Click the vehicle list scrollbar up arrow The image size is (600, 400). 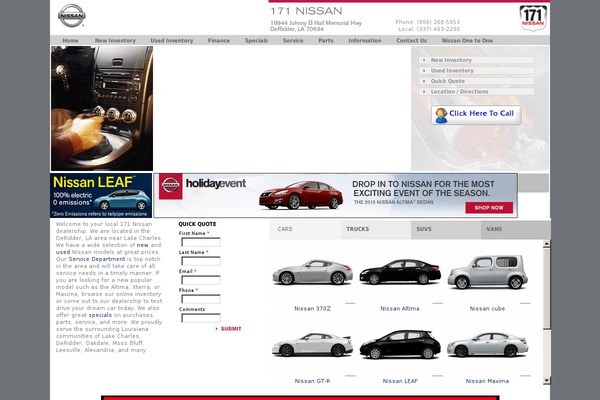[546, 243]
